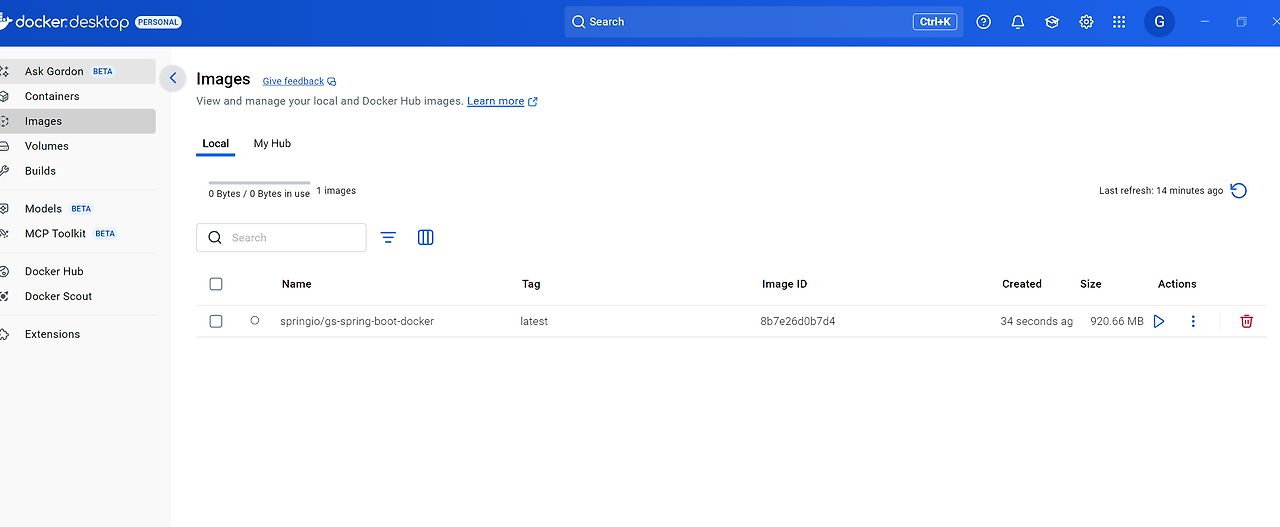
Task: Click the Image ID column header
Action: [784, 284]
